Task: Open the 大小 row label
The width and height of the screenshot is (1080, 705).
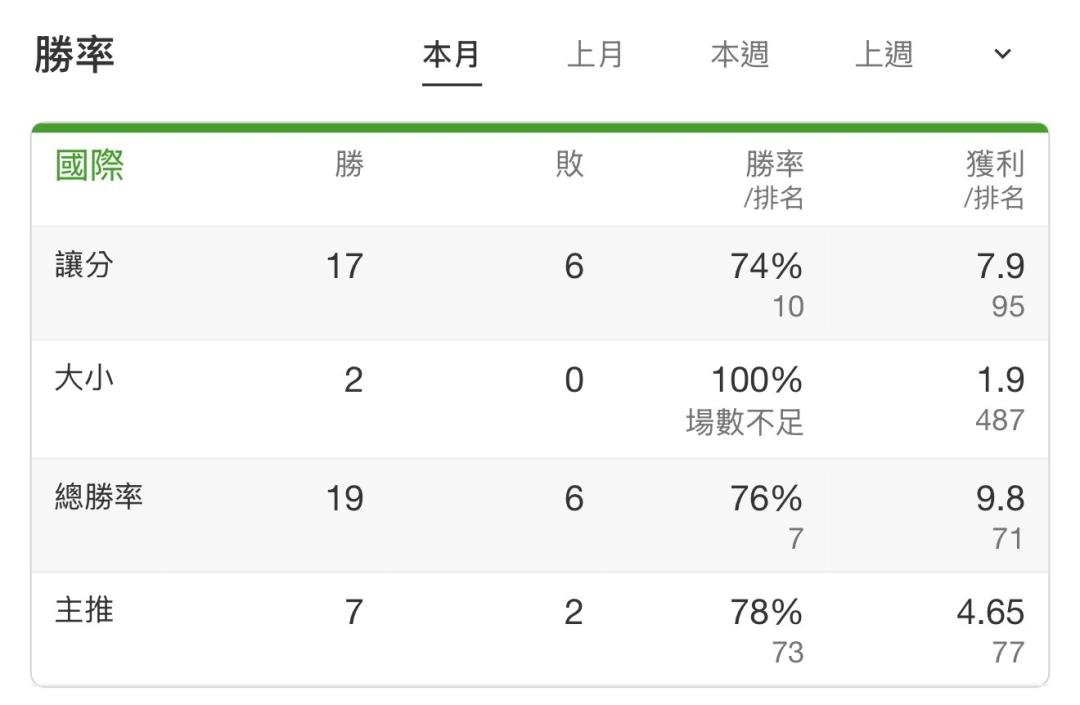Action: point(84,379)
